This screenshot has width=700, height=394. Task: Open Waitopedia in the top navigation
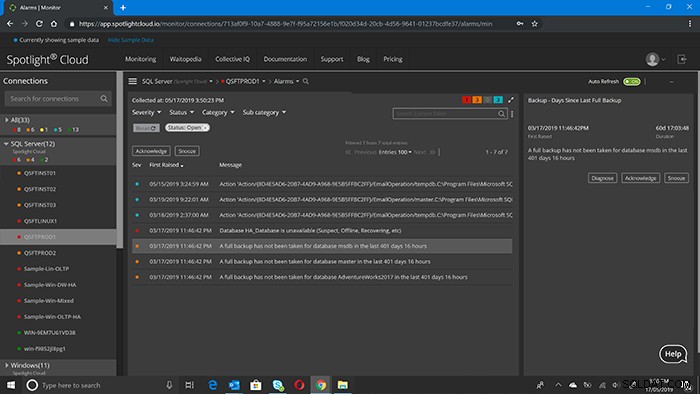click(x=185, y=59)
